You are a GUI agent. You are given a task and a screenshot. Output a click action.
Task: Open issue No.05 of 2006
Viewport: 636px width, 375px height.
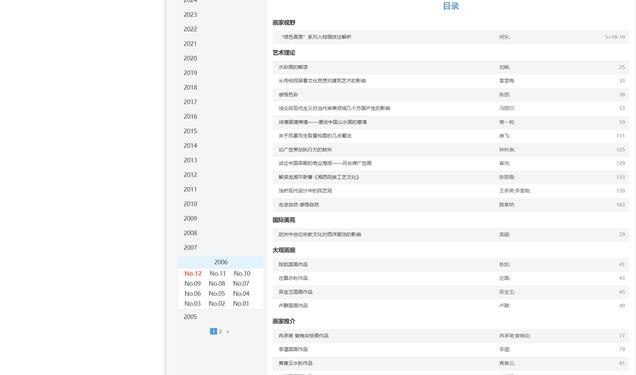click(x=217, y=294)
